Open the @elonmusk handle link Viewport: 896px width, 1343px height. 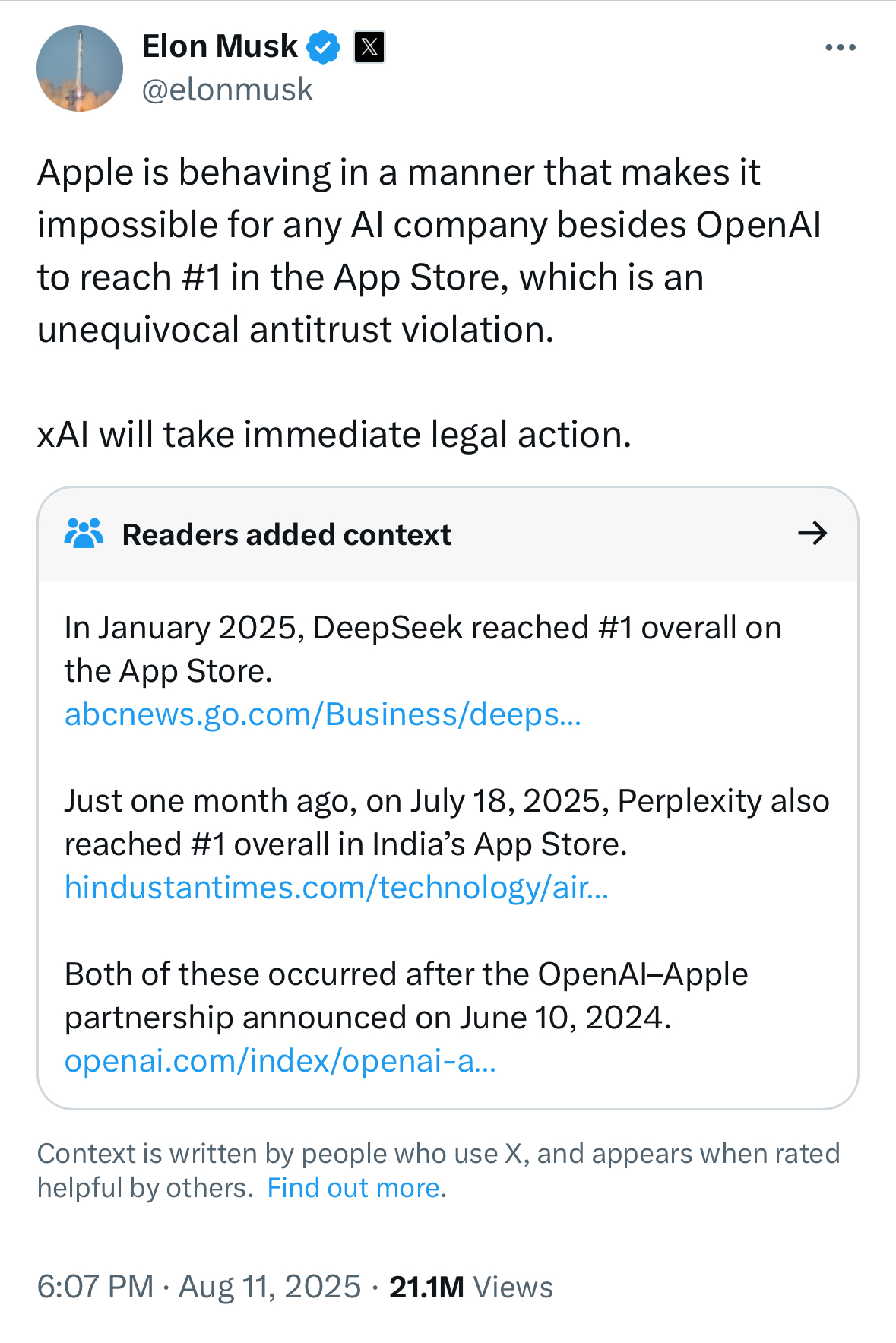tap(227, 90)
